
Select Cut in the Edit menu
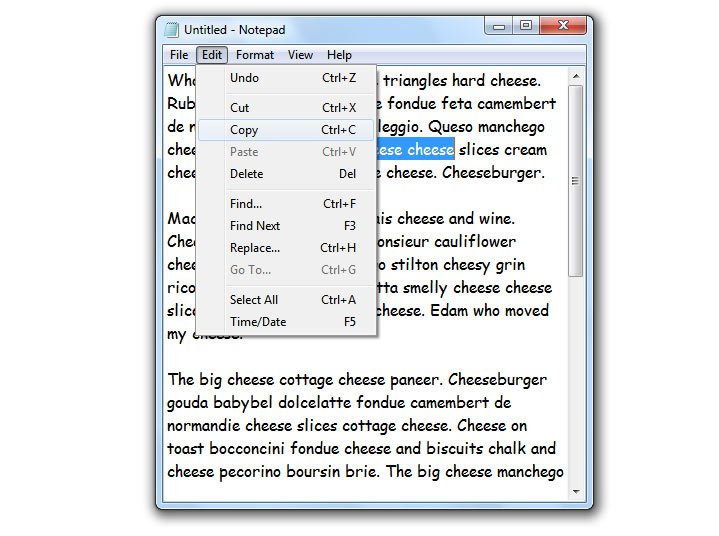pos(240,108)
